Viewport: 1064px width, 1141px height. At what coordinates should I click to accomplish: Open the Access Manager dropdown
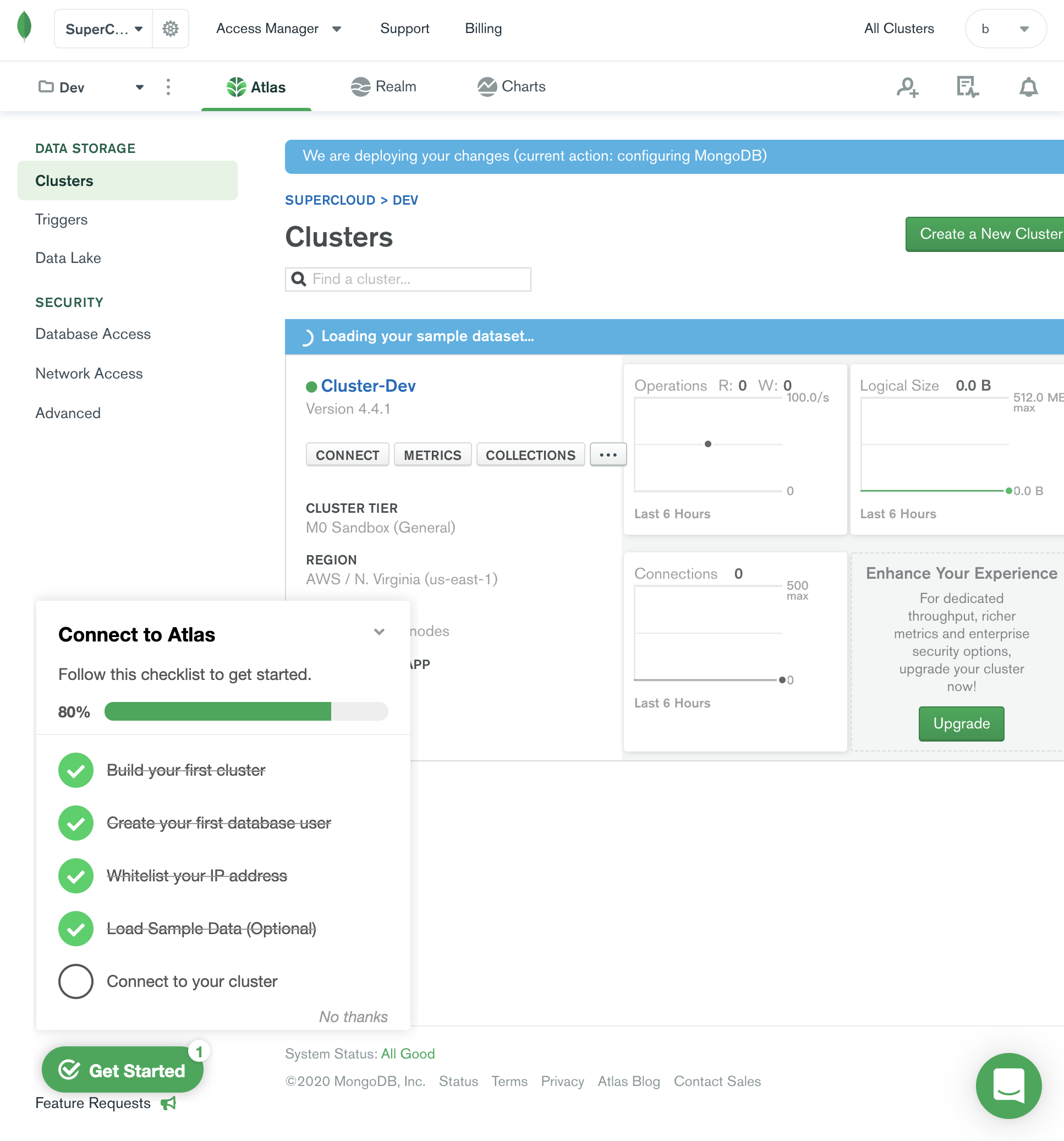coord(278,29)
